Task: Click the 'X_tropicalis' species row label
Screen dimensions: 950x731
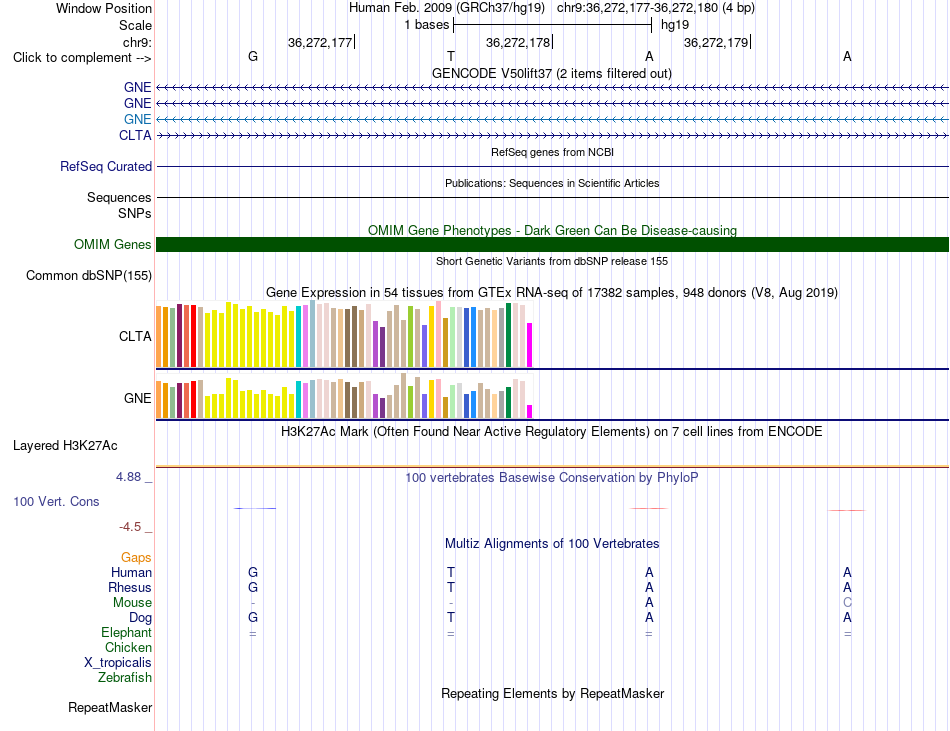Action: (118, 663)
